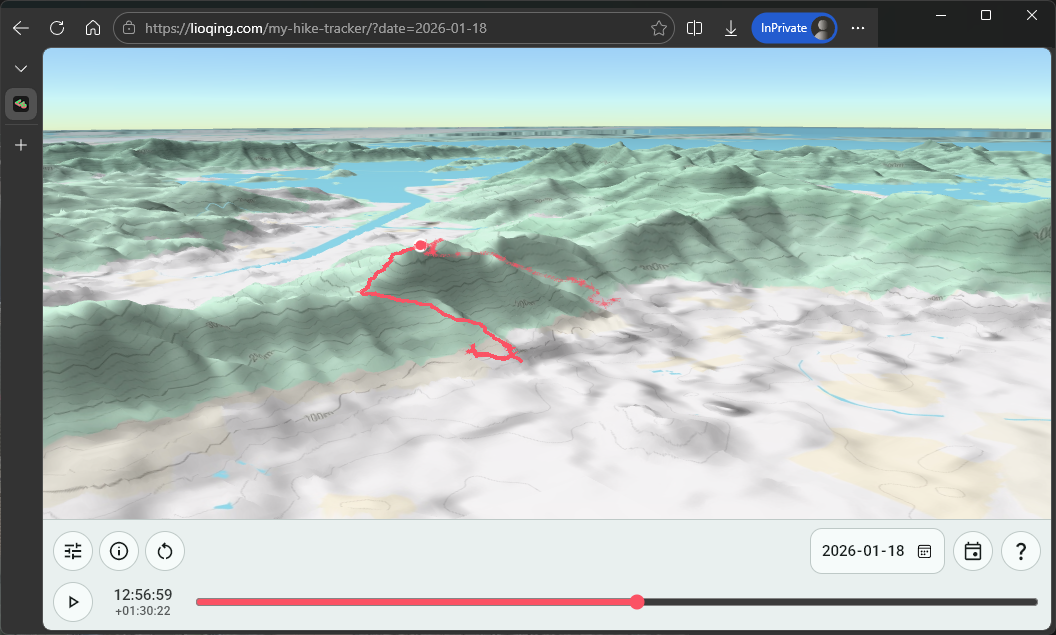
Task: Click the question mark help button
Action: click(x=1021, y=551)
